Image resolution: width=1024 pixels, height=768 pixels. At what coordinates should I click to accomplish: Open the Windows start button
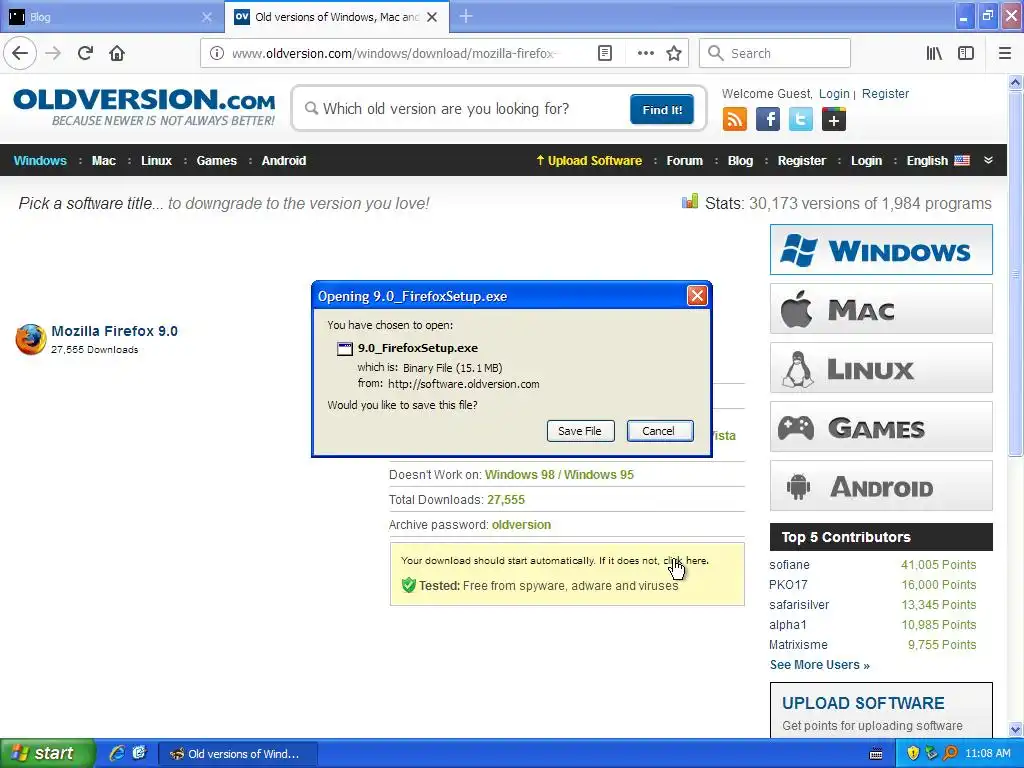(47, 753)
